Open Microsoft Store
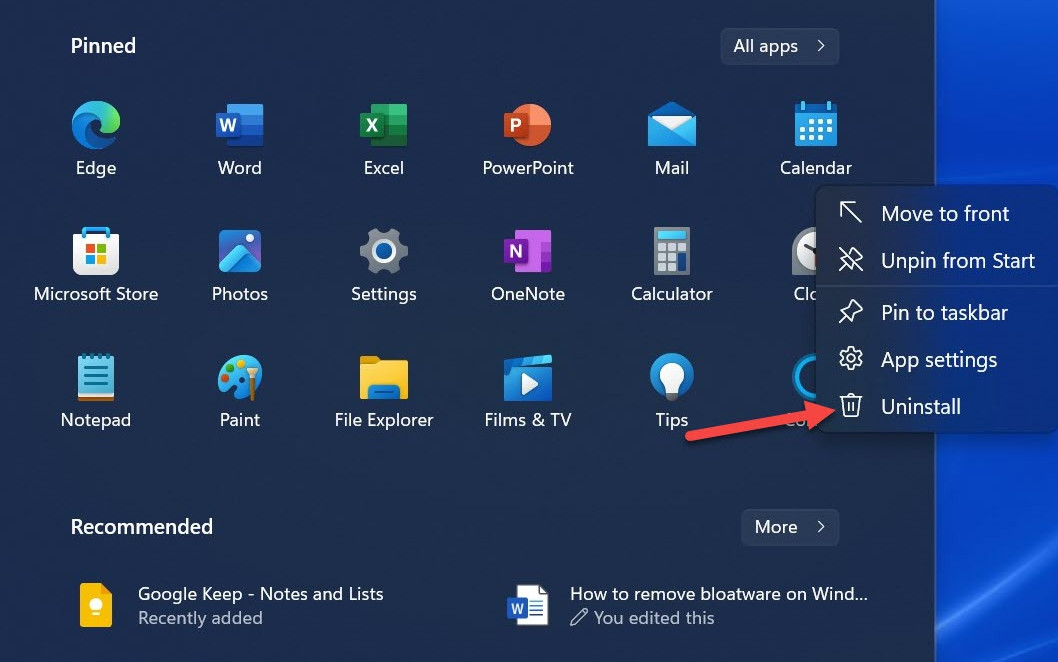Image resolution: width=1058 pixels, height=662 pixels. coord(95,262)
